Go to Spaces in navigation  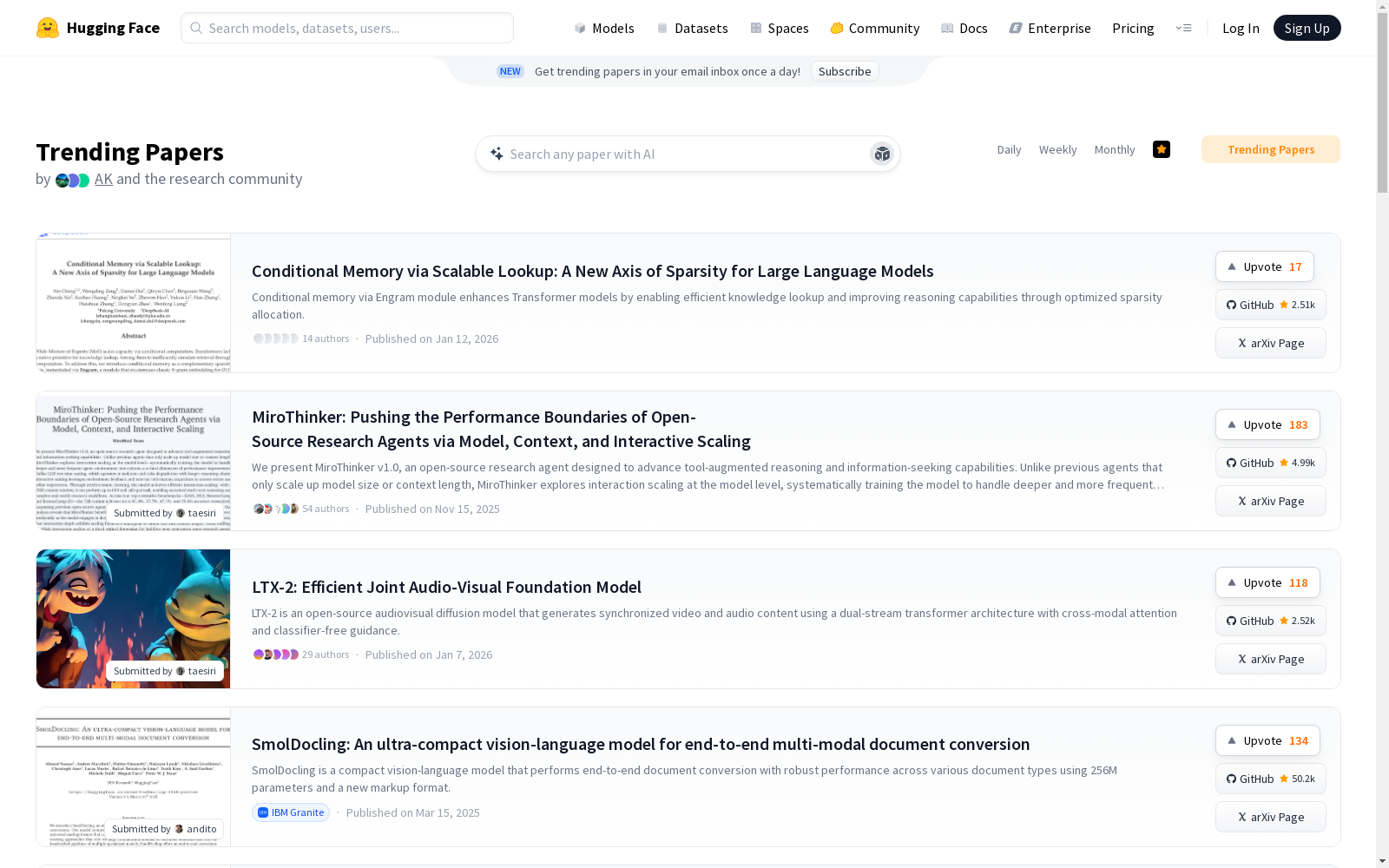click(x=780, y=28)
